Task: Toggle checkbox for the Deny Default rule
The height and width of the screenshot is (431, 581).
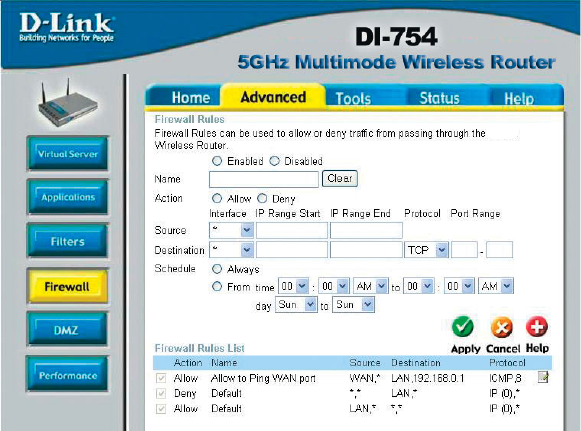Action: (x=161, y=393)
